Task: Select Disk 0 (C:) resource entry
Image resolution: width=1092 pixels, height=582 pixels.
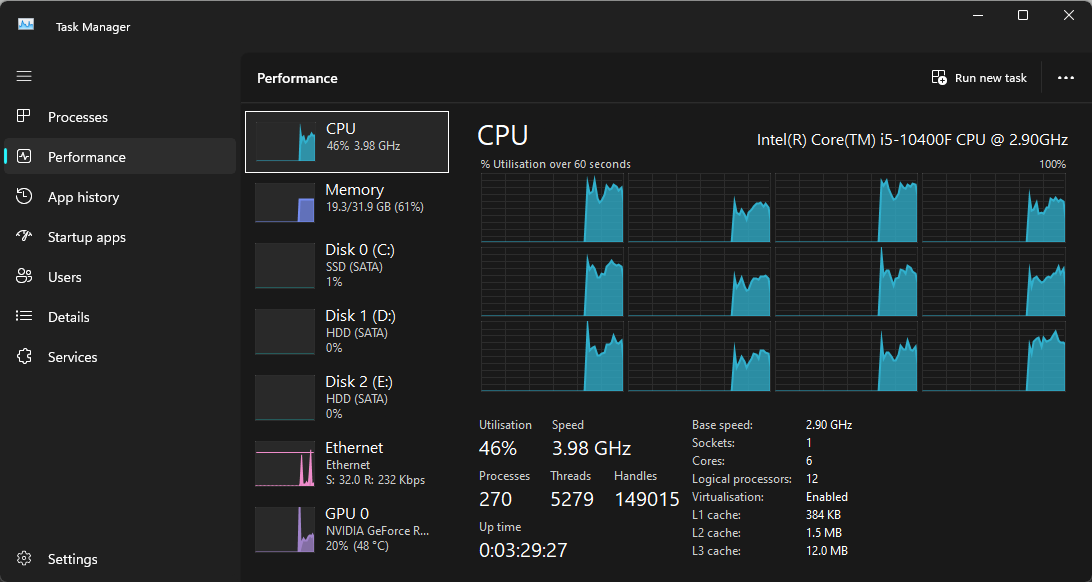Action: point(347,265)
